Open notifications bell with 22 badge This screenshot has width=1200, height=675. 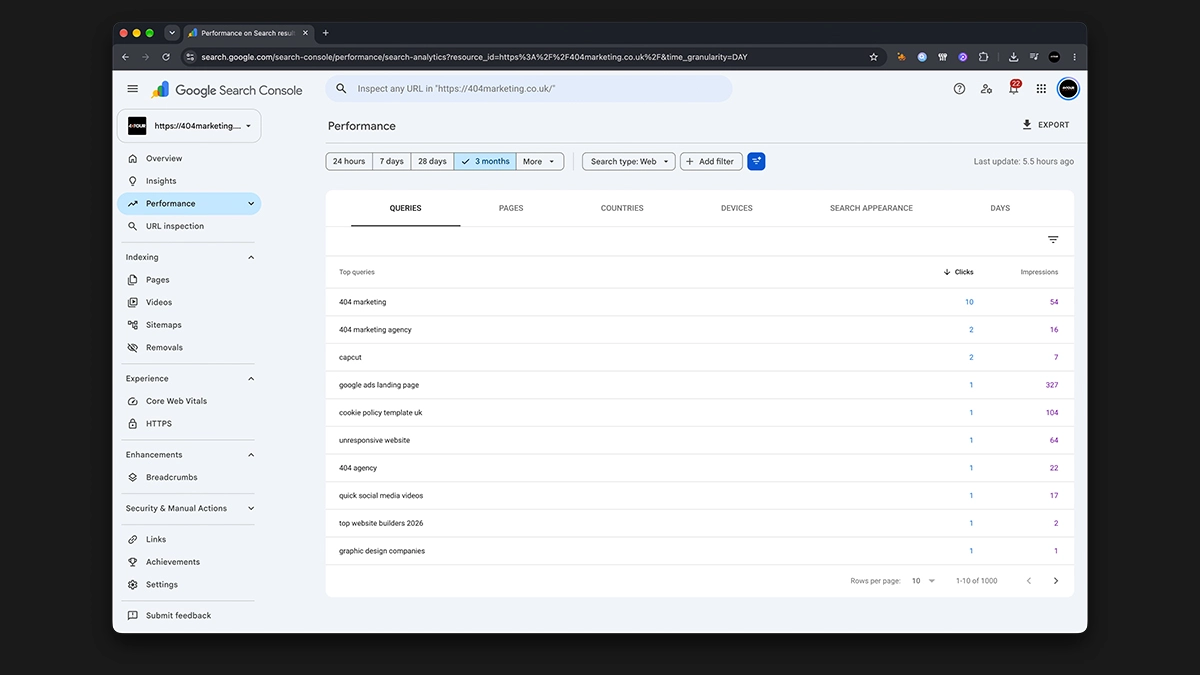coord(1014,88)
